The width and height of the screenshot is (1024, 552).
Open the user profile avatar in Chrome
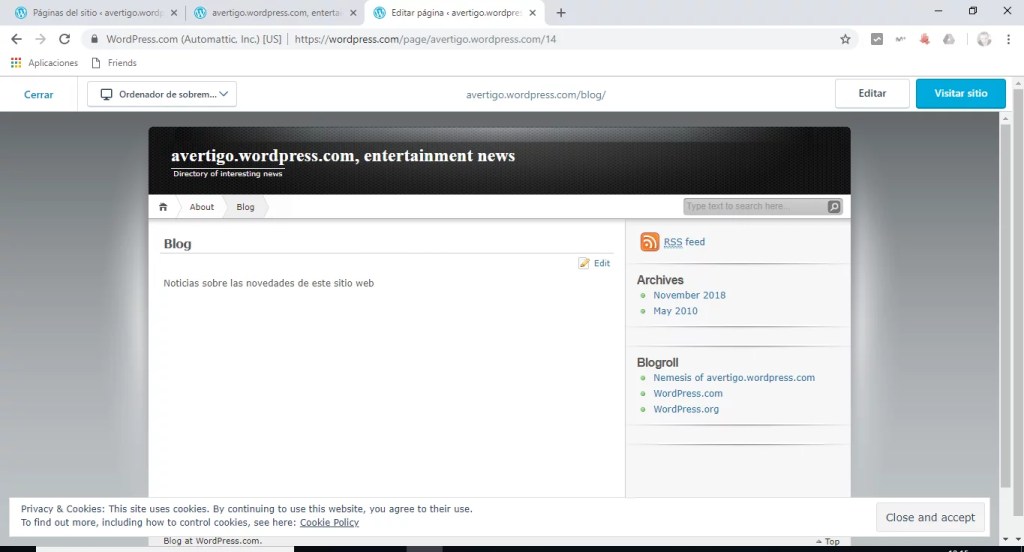984,39
